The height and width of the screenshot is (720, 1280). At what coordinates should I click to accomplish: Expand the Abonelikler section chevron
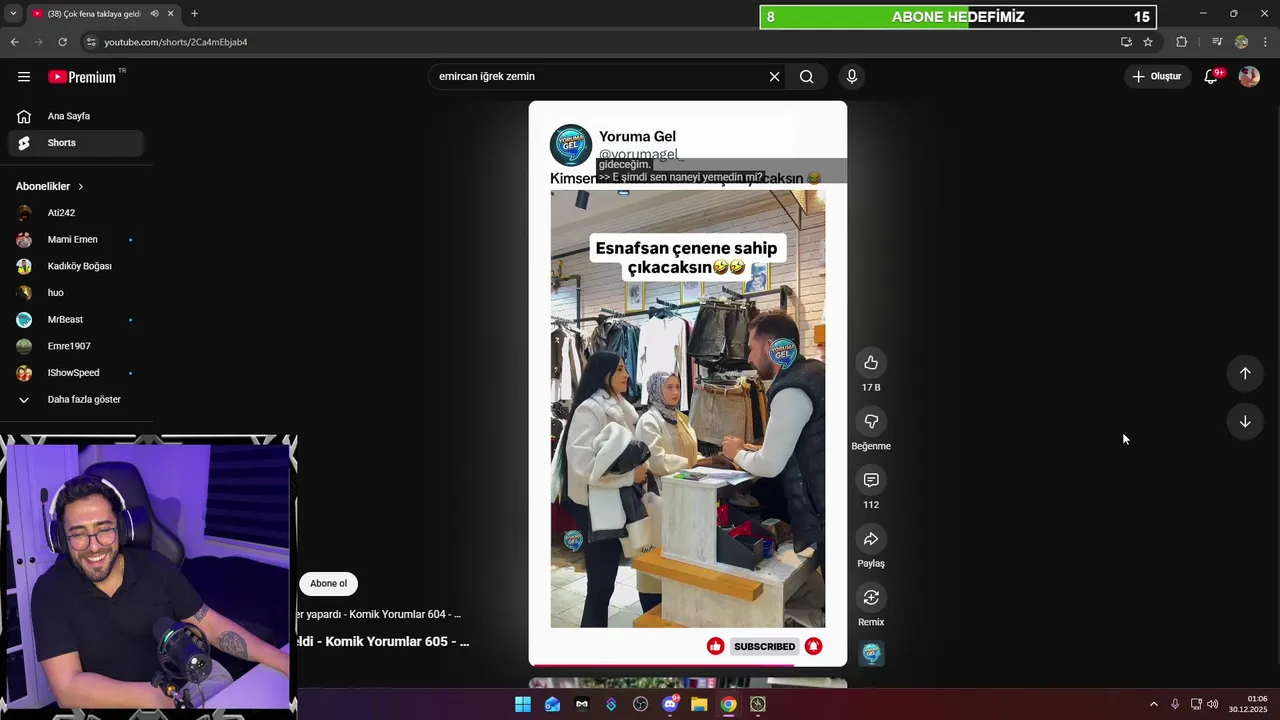[81, 186]
